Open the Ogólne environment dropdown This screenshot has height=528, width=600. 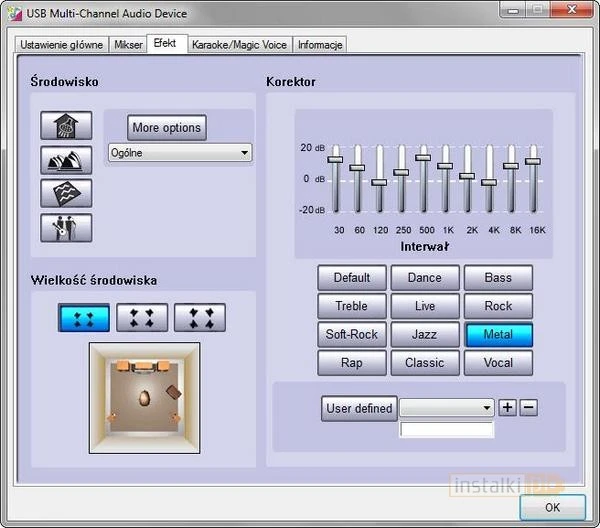click(x=180, y=153)
